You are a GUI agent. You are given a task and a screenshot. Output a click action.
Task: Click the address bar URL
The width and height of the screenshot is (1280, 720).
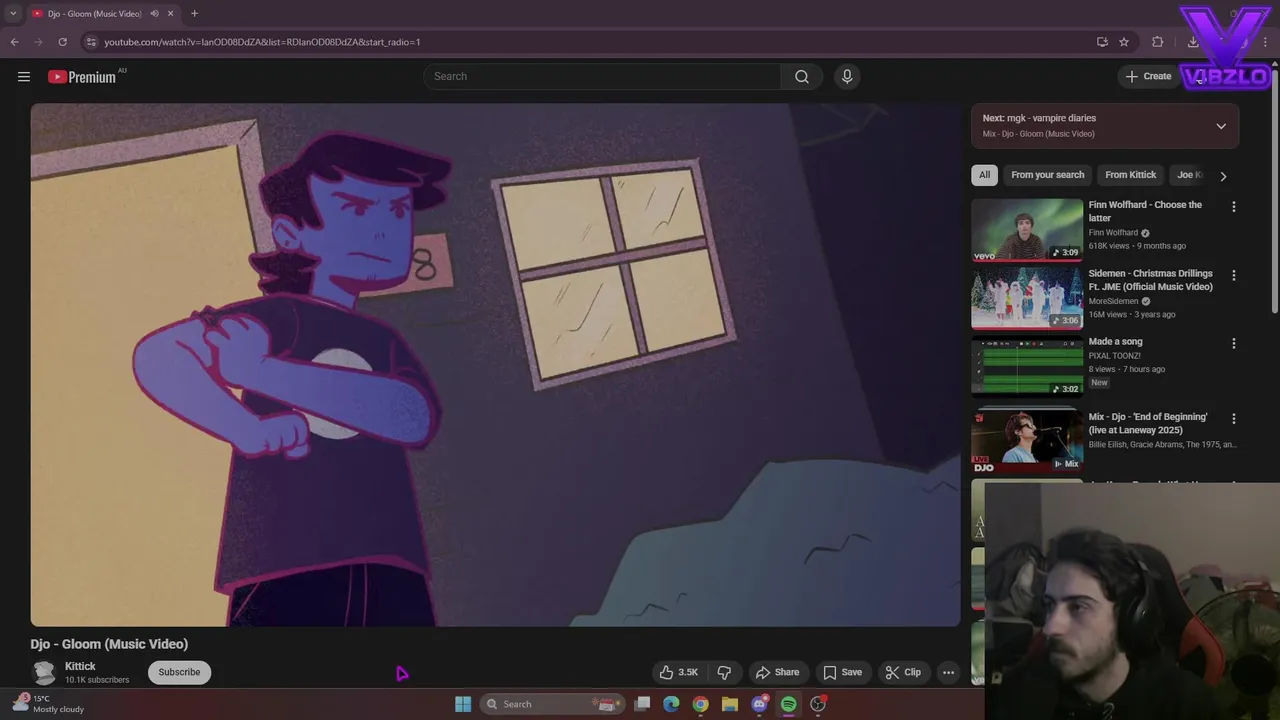(262, 42)
